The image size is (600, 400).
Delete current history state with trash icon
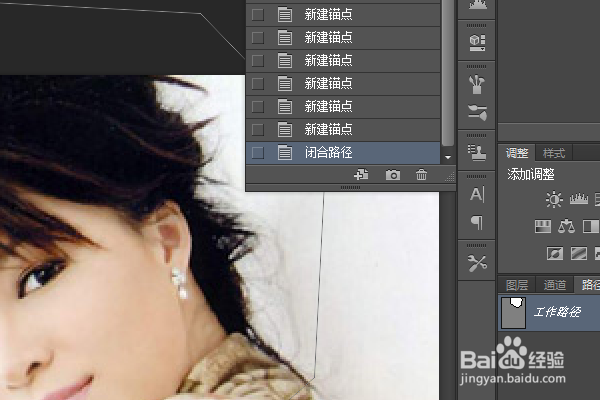point(421,175)
